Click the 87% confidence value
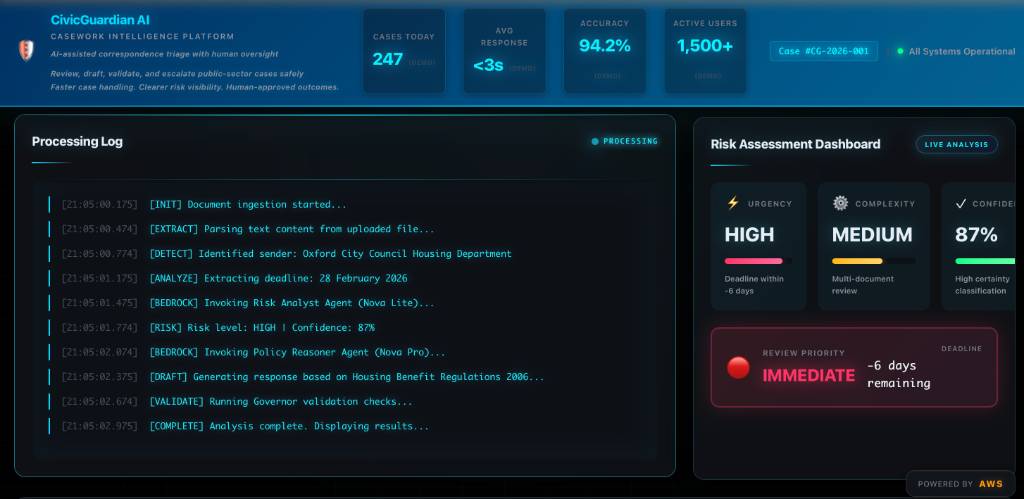1024x499 pixels. (x=976, y=234)
